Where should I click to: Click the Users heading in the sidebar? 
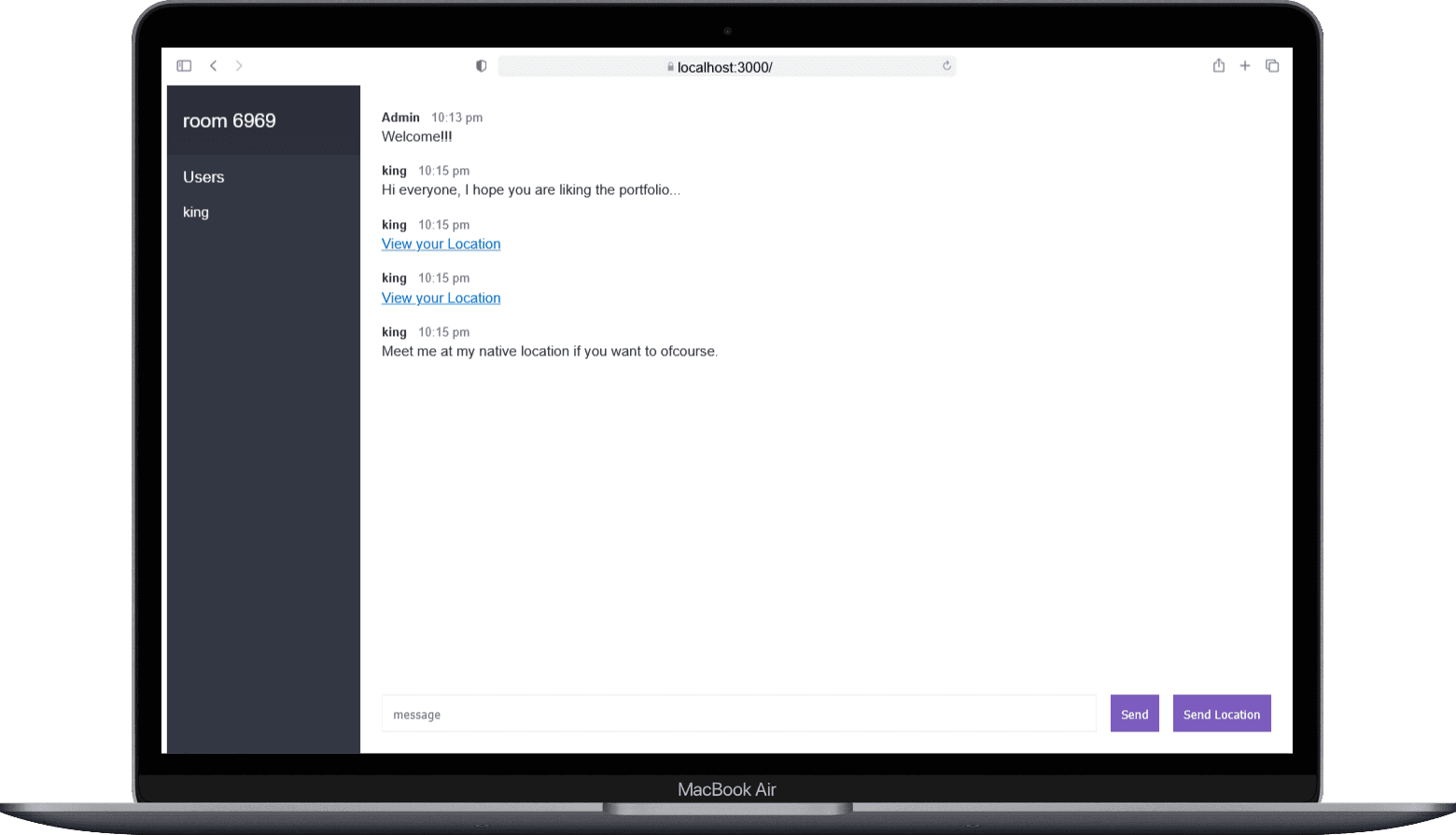203,176
